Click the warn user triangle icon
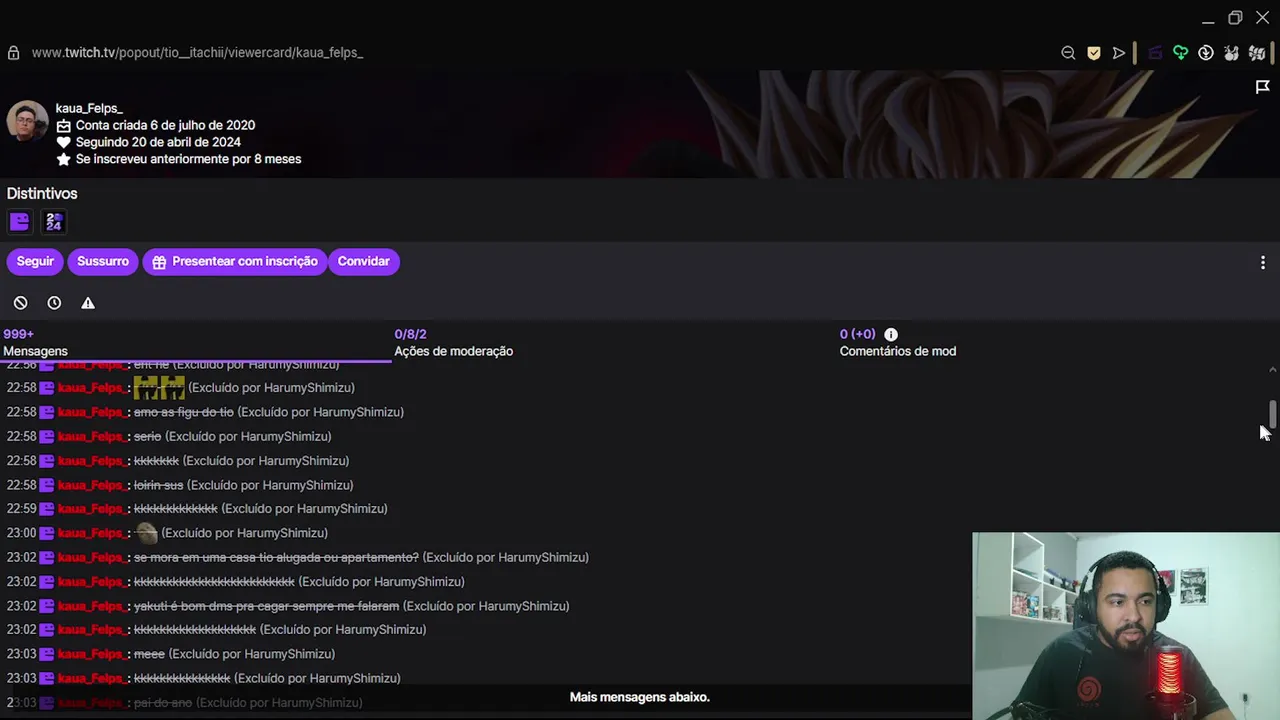This screenshot has height=720, width=1280. coord(88,303)
